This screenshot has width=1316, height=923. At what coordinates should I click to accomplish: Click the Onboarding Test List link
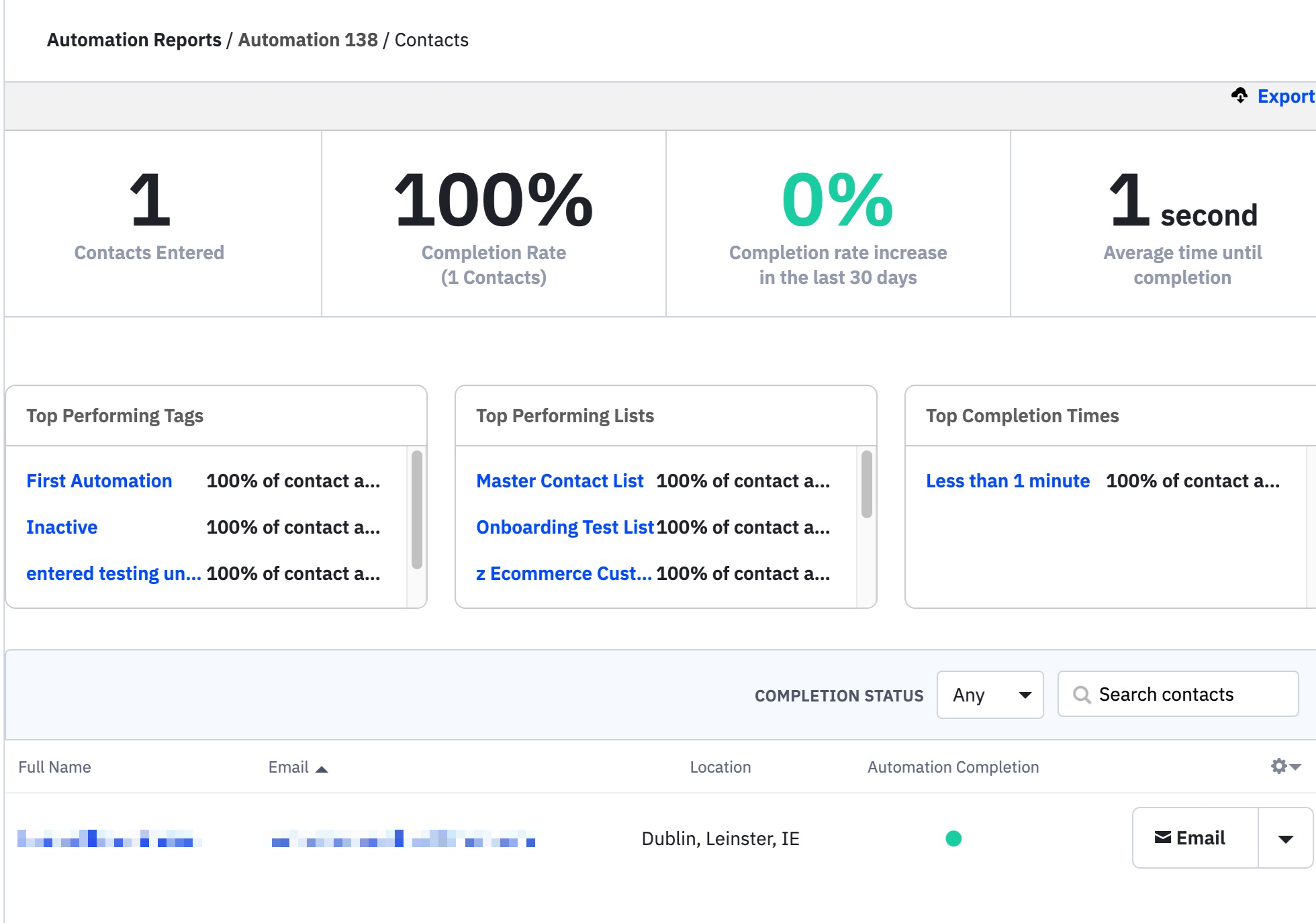[565, 527]
